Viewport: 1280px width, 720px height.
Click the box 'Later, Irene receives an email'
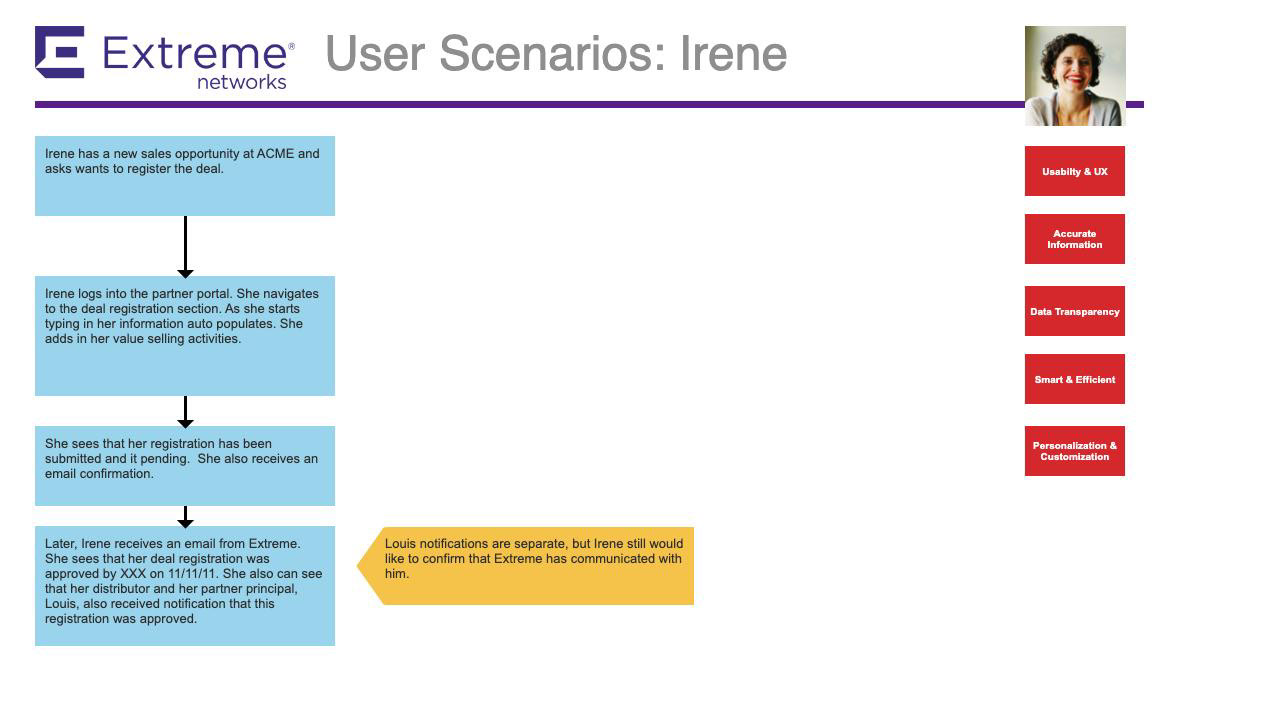(185, 586)
